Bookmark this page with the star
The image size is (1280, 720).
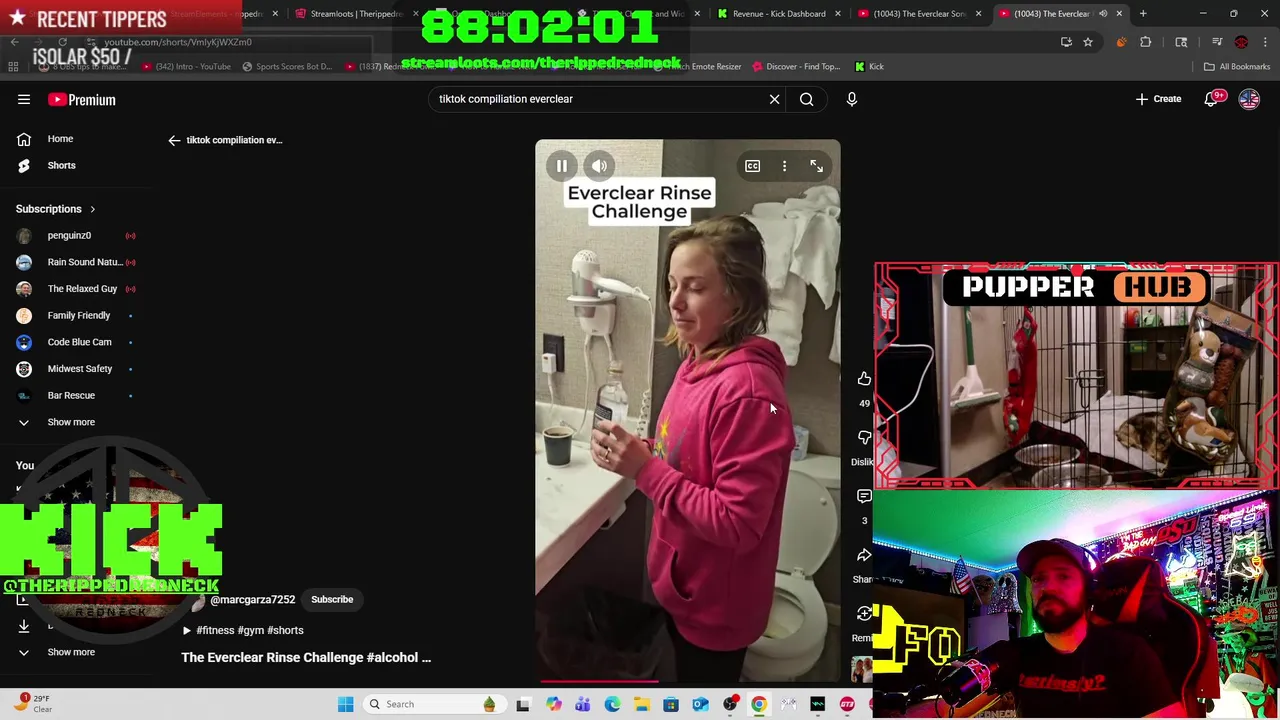pyautogui.click(x=1088, y=42)
